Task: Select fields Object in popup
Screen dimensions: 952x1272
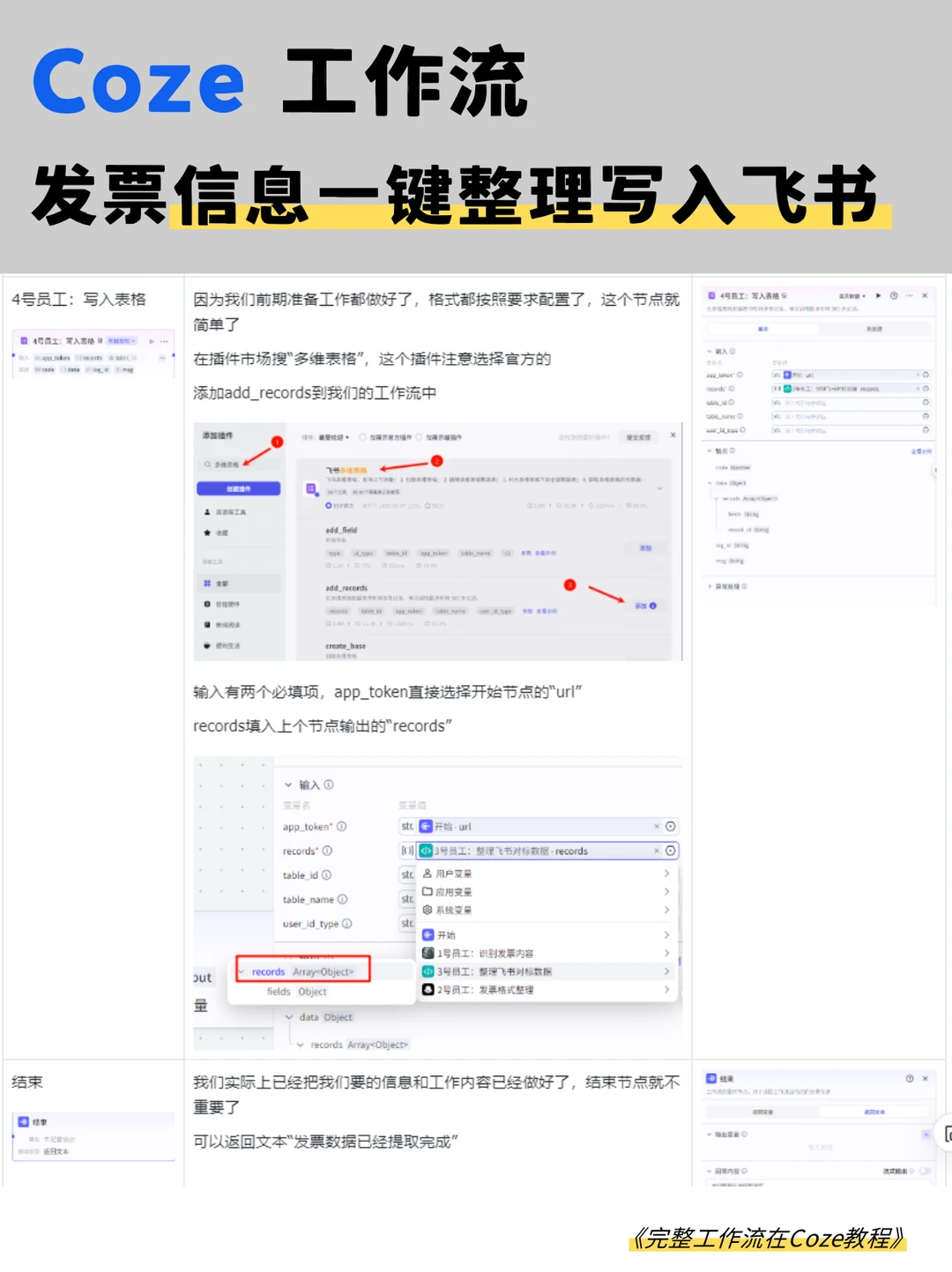Action: click(297, 992)
